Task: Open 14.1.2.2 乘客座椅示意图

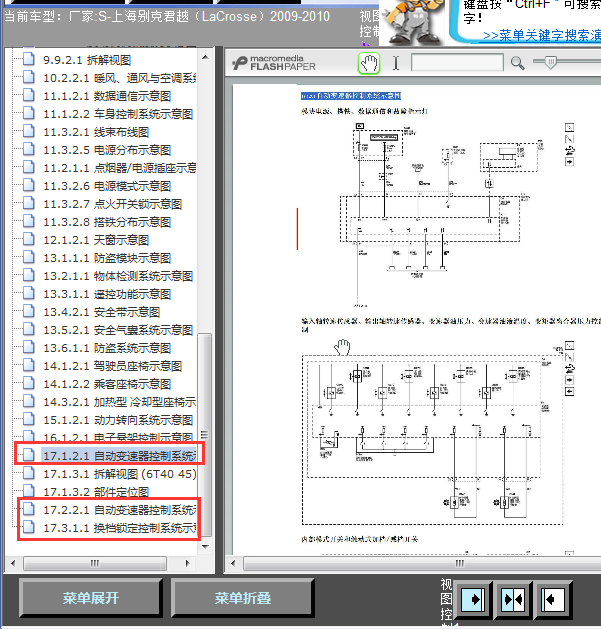Action: coord(107,384)
